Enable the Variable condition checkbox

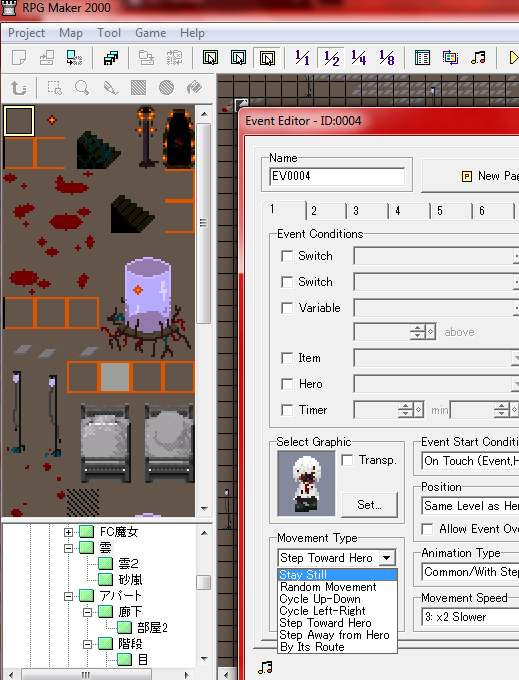coord(287,308)
